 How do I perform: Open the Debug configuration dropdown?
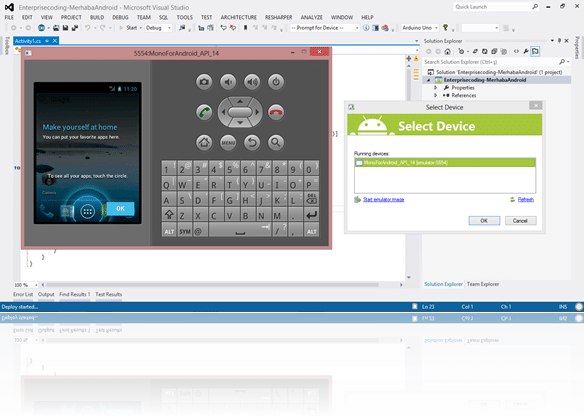click(x=169, y=28)
